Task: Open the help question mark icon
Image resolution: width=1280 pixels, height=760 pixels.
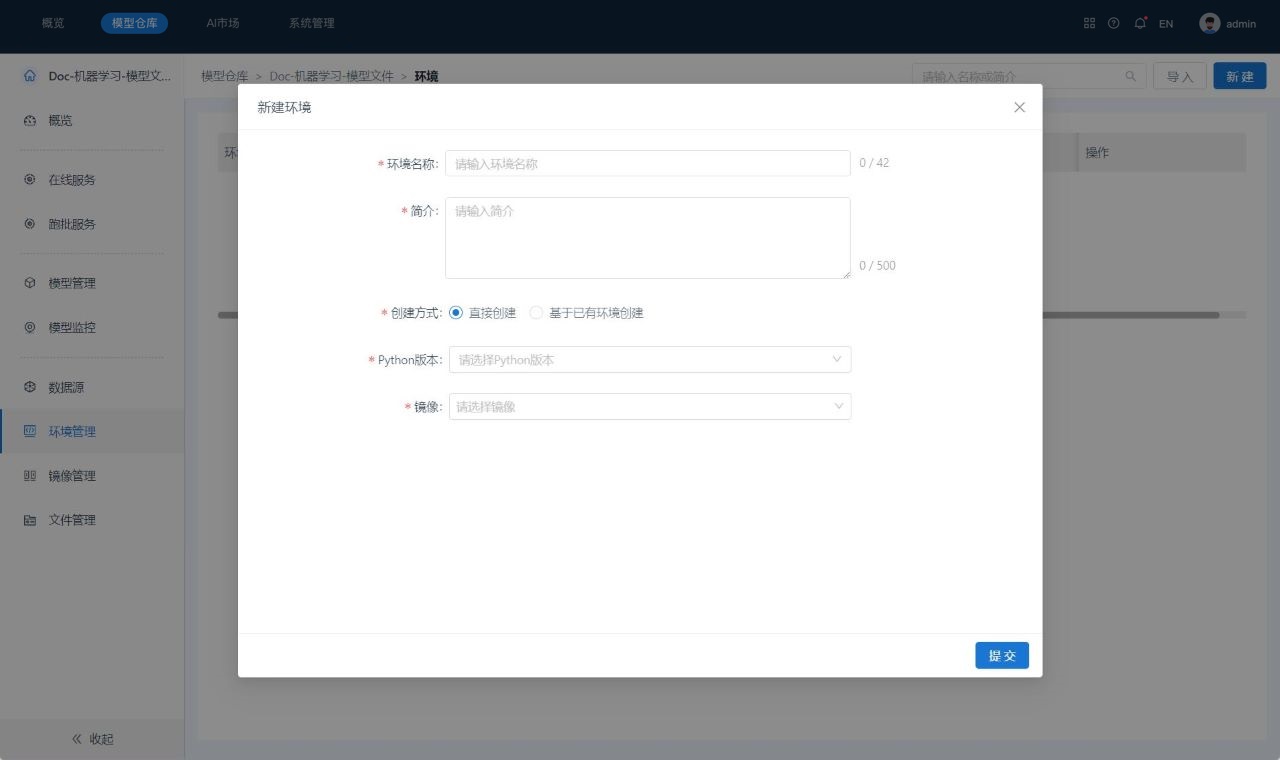Action: coord(1114,23)
